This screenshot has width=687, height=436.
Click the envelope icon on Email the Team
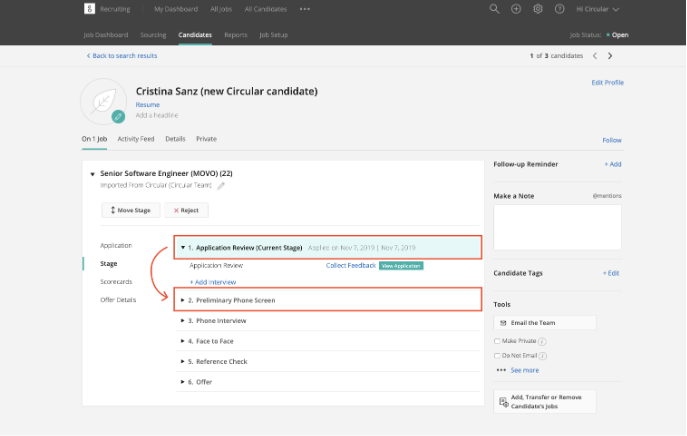pyautogui.click(x=503, y=323)
